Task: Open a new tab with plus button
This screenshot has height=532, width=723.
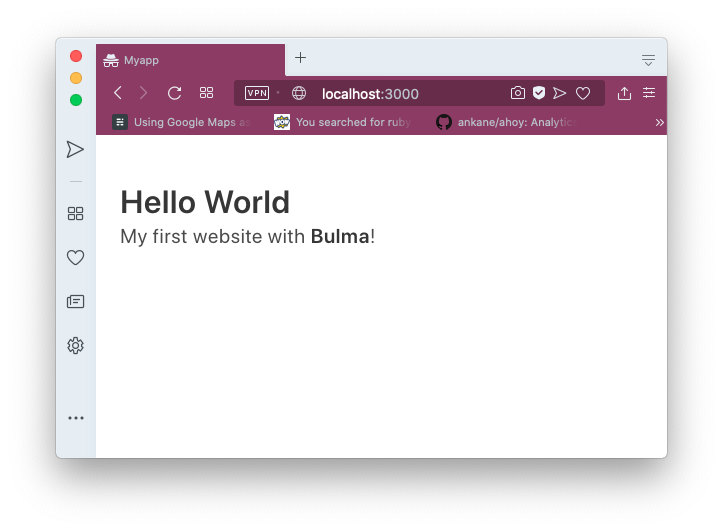Action: tap(300, 58)
